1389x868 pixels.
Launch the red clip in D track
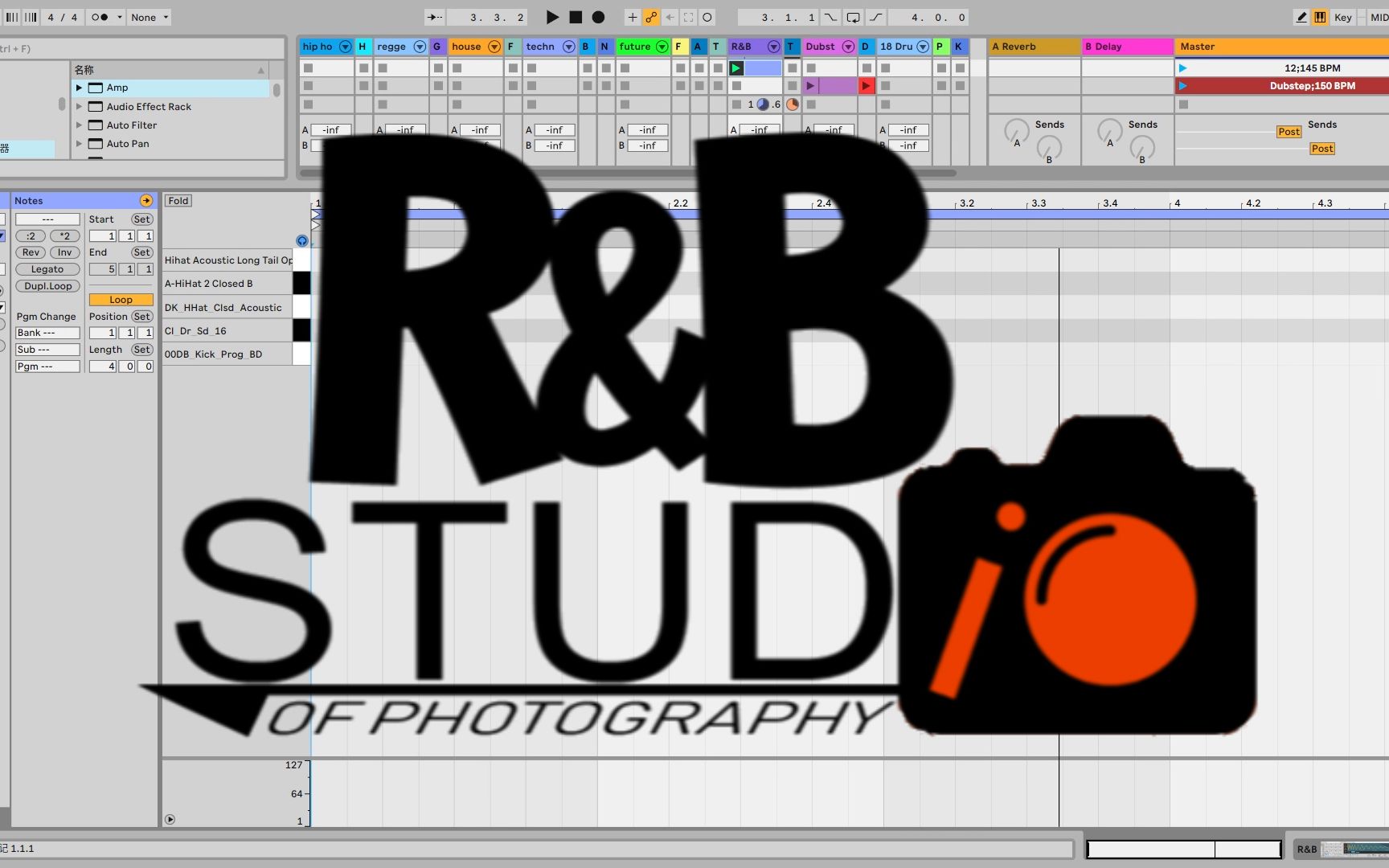866,86
